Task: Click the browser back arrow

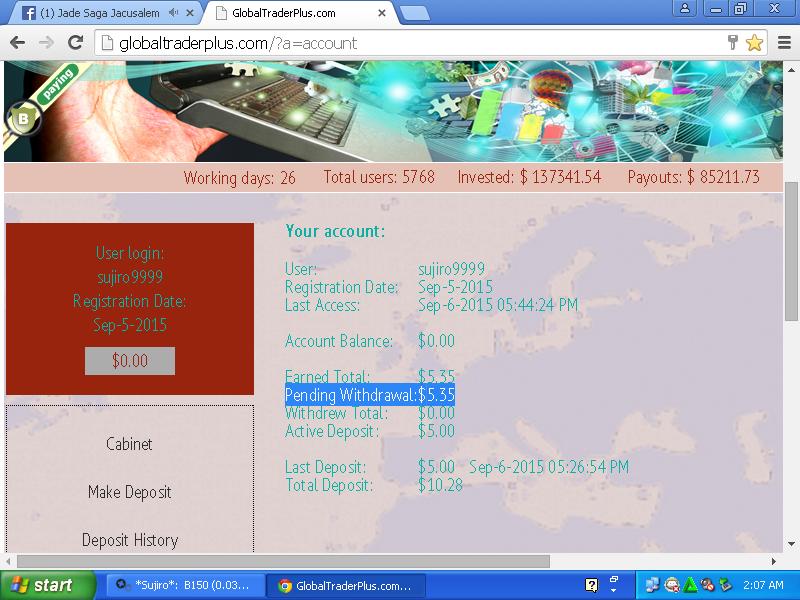Action: [18, 43]
